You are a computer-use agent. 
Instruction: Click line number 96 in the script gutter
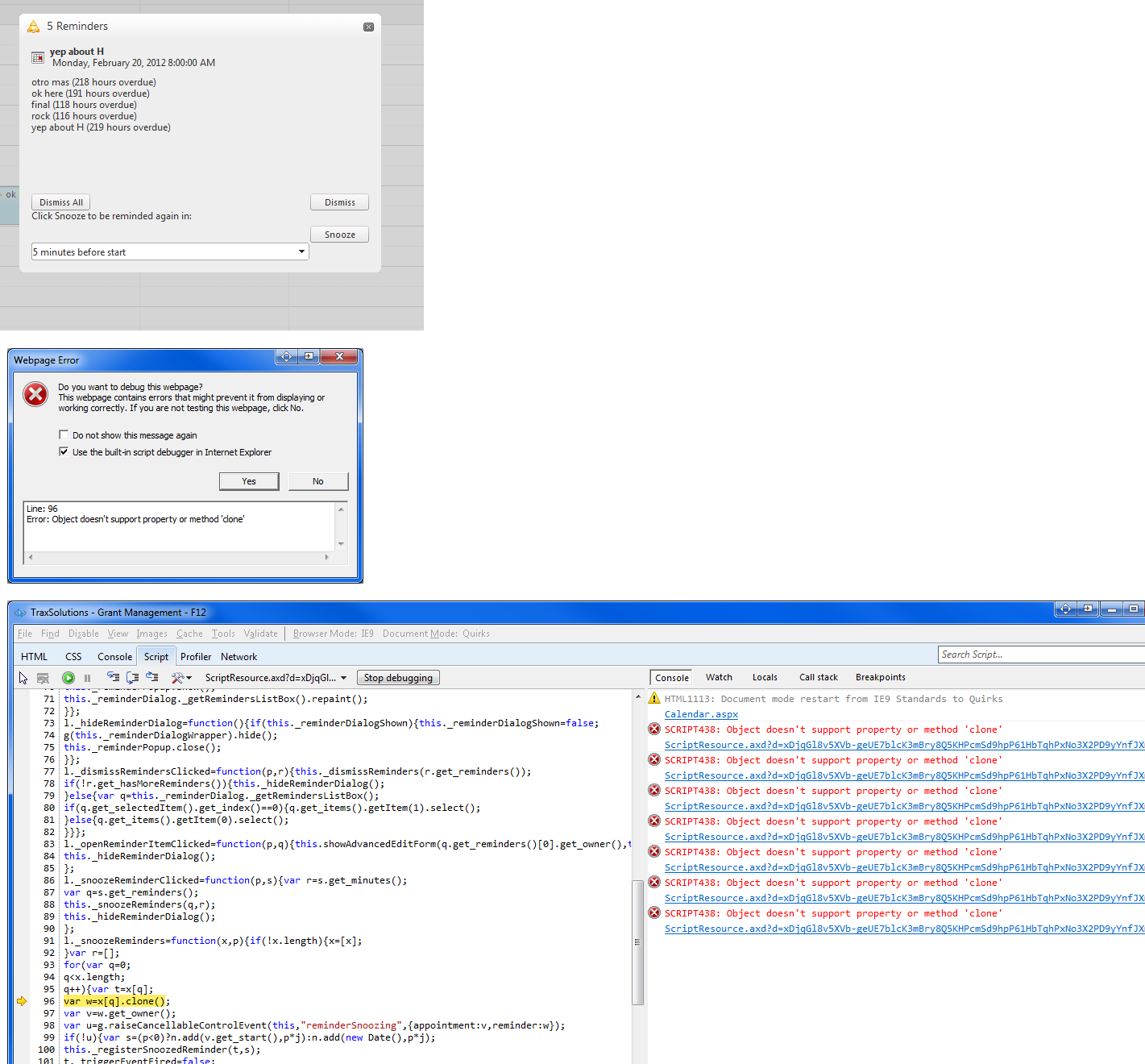tap(49, 1001)
